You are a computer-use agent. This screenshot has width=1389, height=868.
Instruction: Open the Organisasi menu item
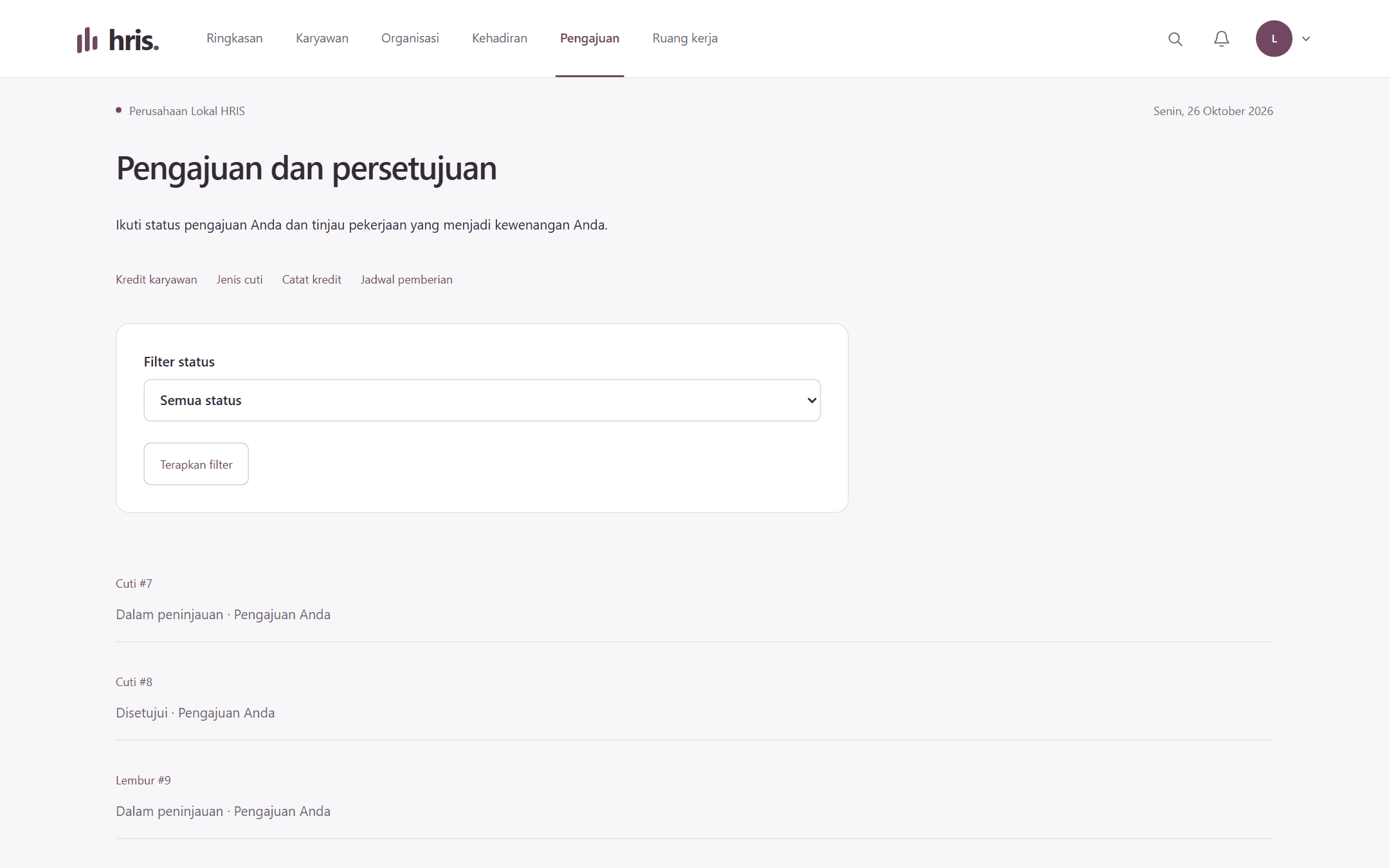(x=410, y=38)
